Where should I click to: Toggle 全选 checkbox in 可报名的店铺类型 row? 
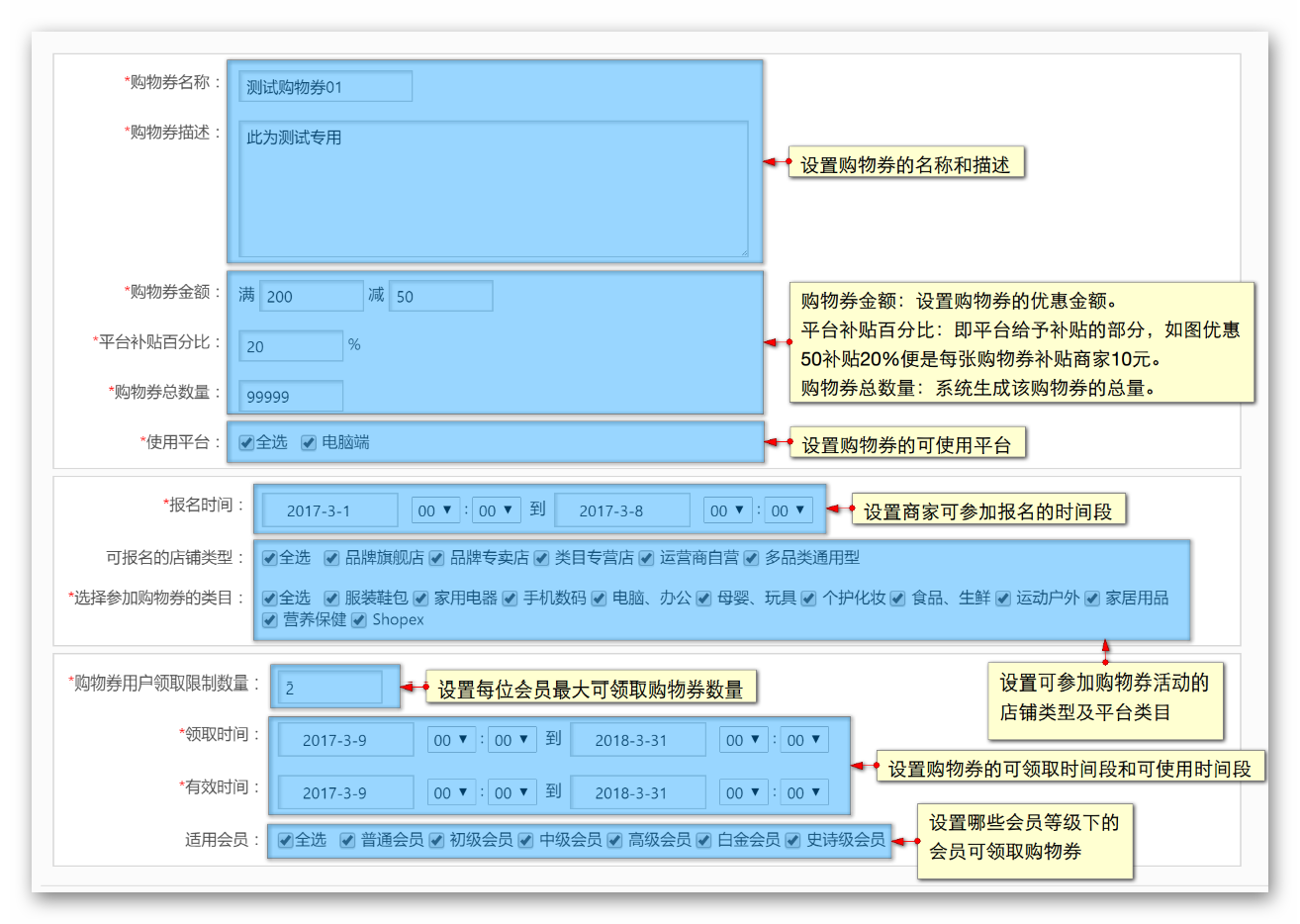(269, 558)
